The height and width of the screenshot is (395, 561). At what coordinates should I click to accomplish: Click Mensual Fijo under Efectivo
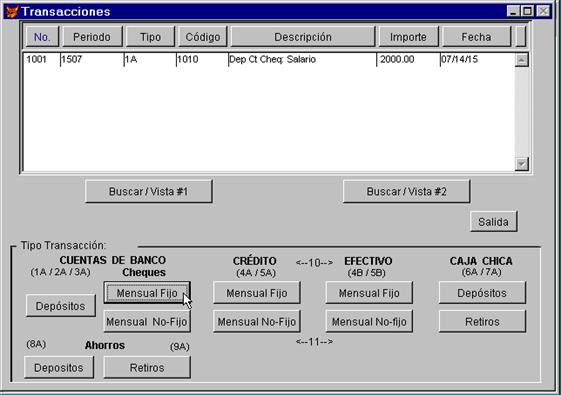pos(369,293)
